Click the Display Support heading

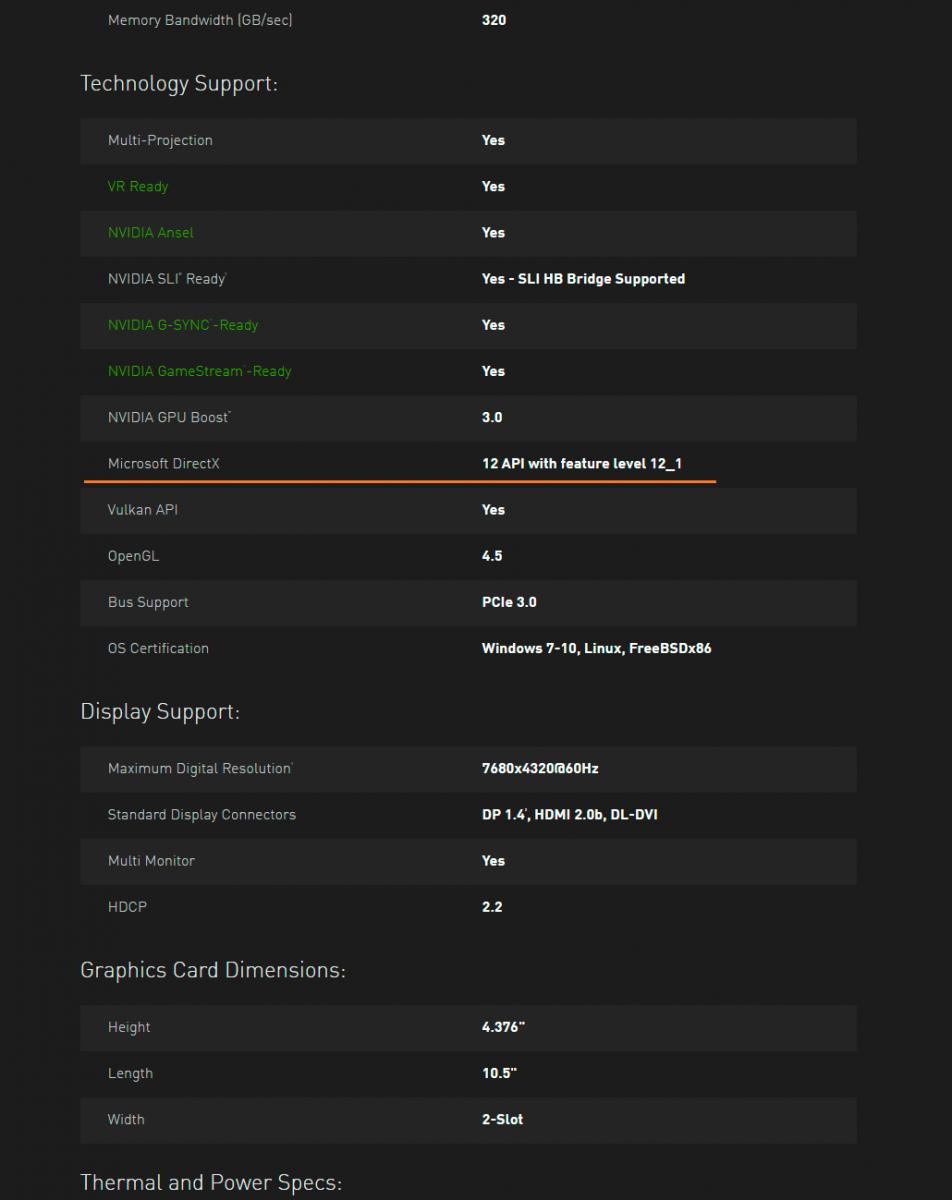pos(160,712)
